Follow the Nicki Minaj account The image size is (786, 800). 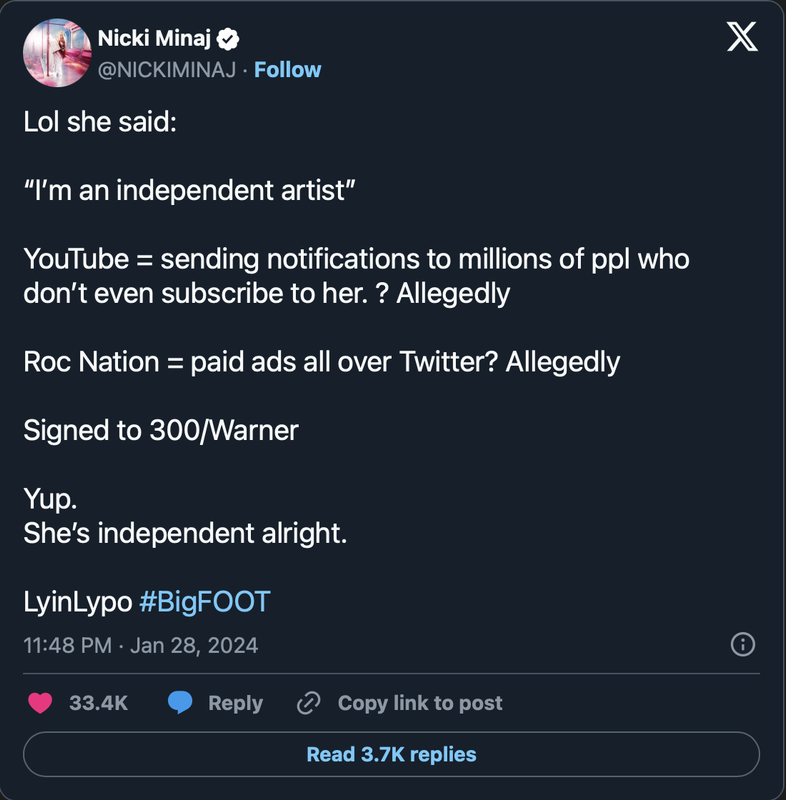click(x=288, y=69)
